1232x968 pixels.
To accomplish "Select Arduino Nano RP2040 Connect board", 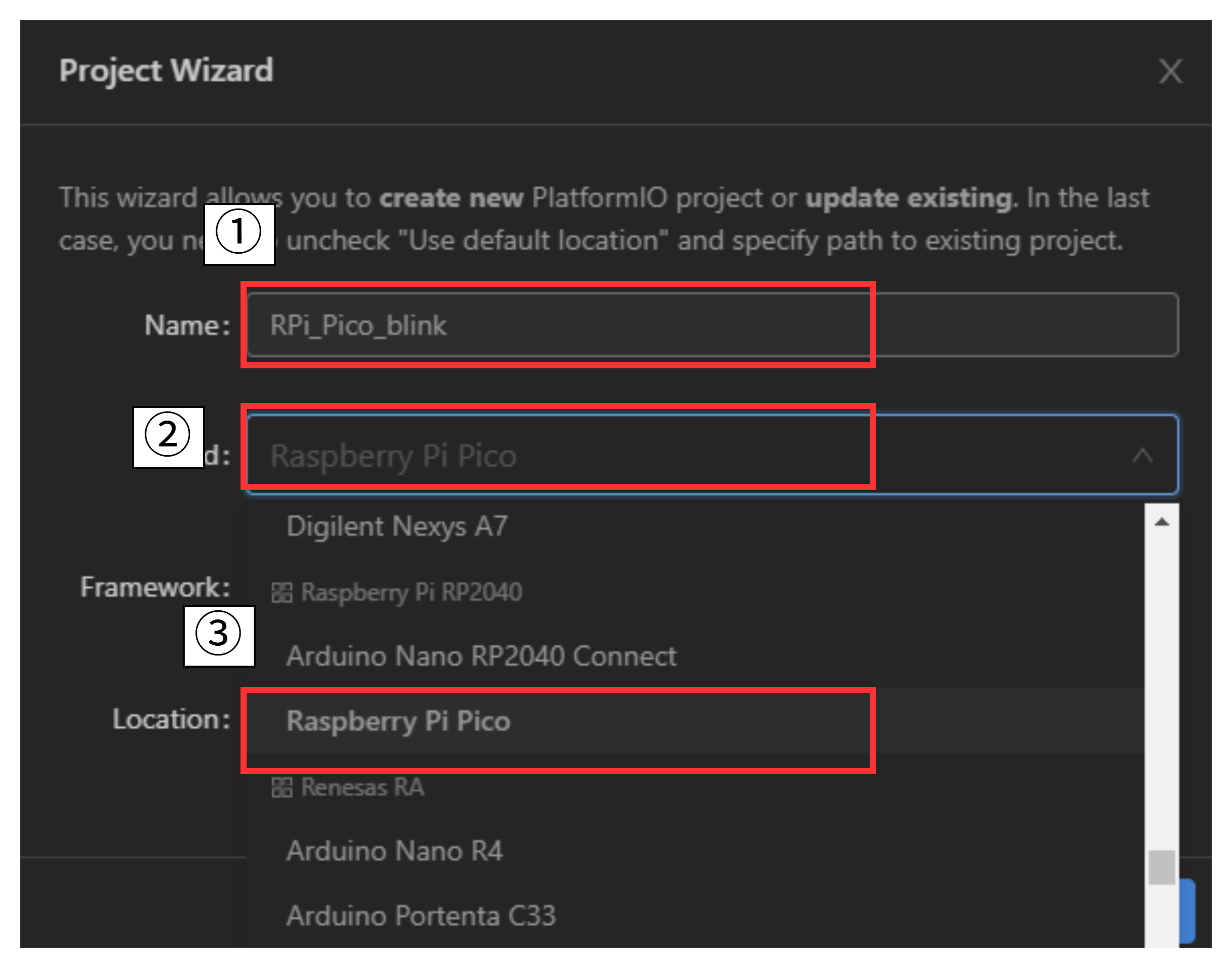I will pos(481,655).
